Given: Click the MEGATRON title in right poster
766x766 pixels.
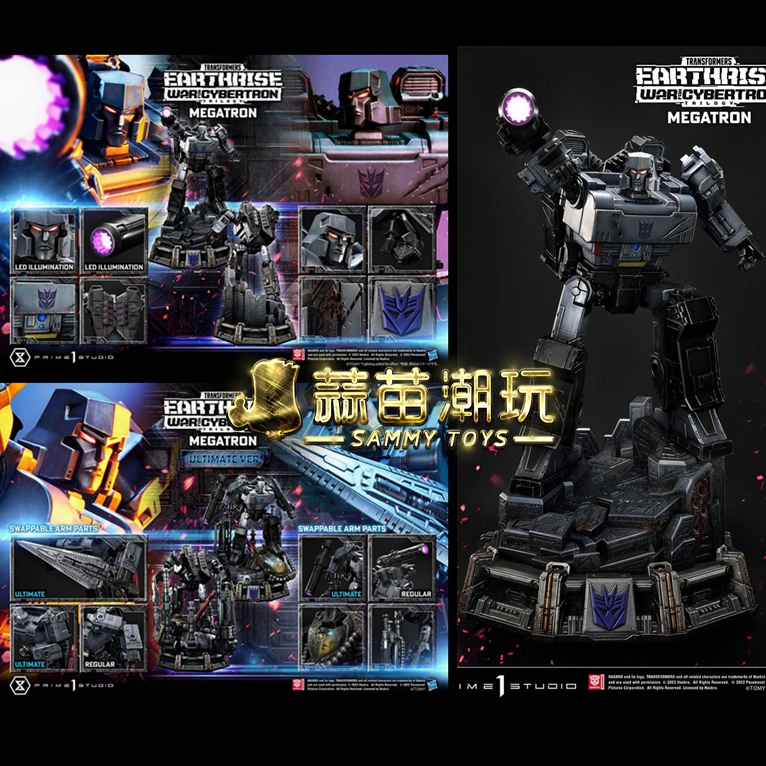Looking at the screenshot, I should click(x=709, y=118).
